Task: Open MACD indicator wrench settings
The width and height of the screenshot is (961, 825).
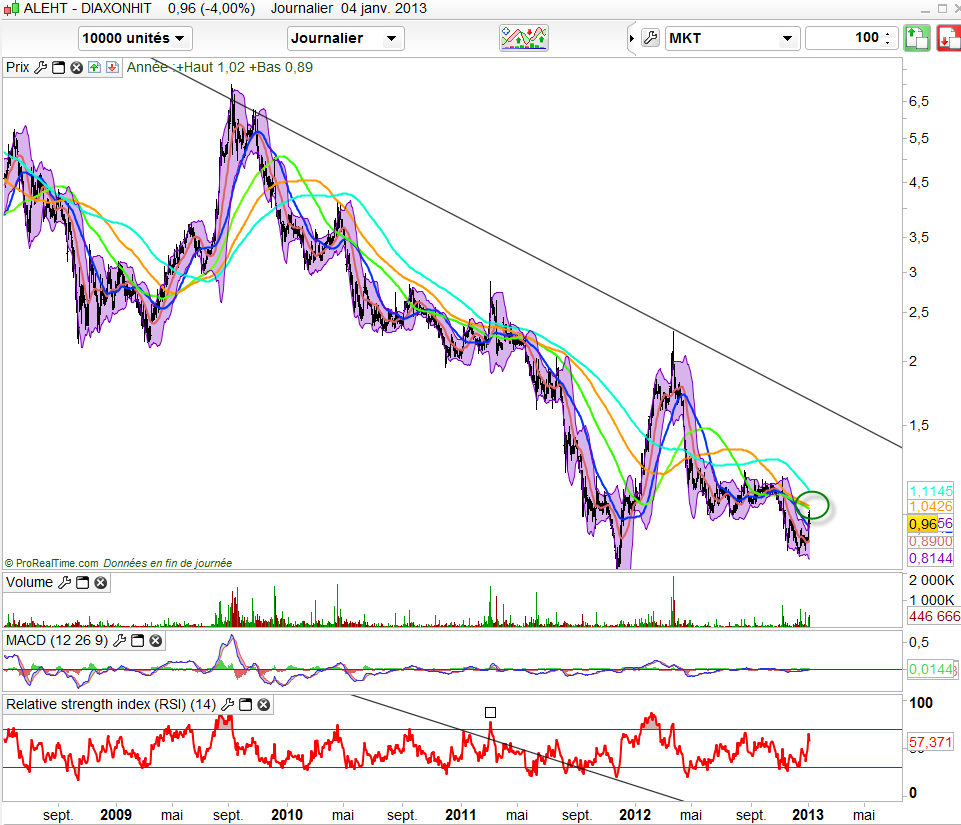Action: pos(120,639)
